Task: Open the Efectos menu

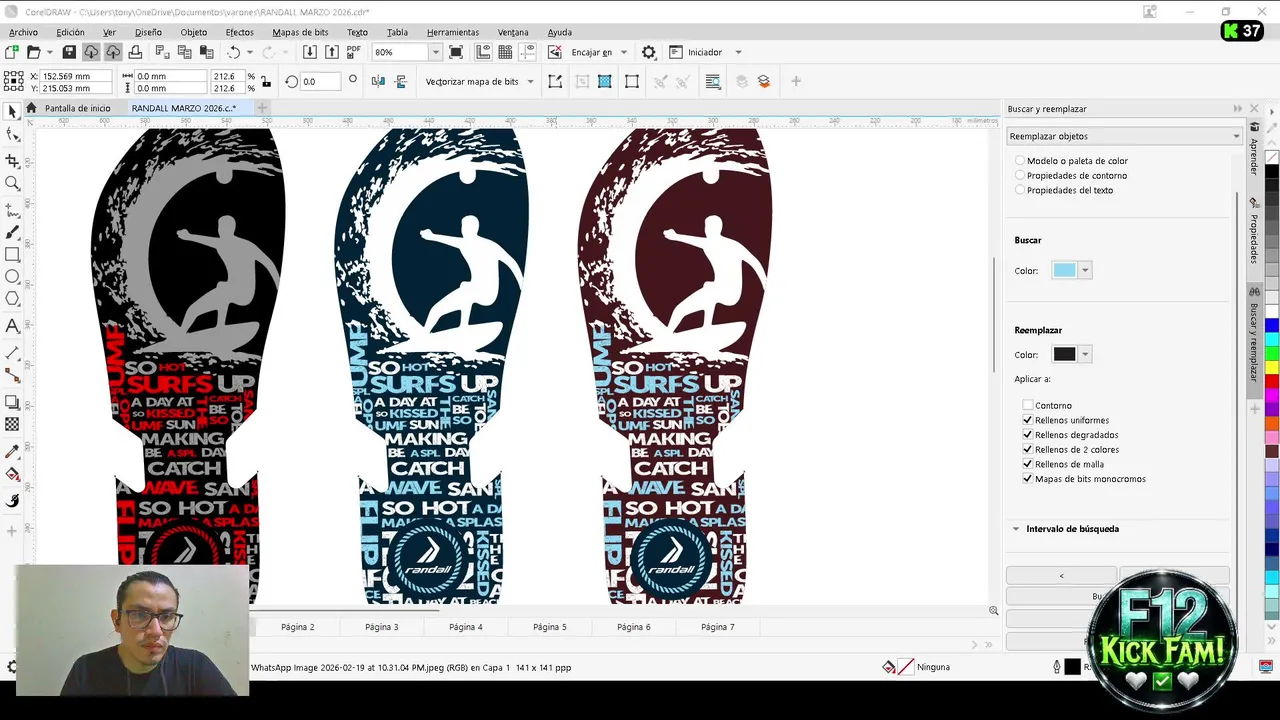Action: (239, 32)
